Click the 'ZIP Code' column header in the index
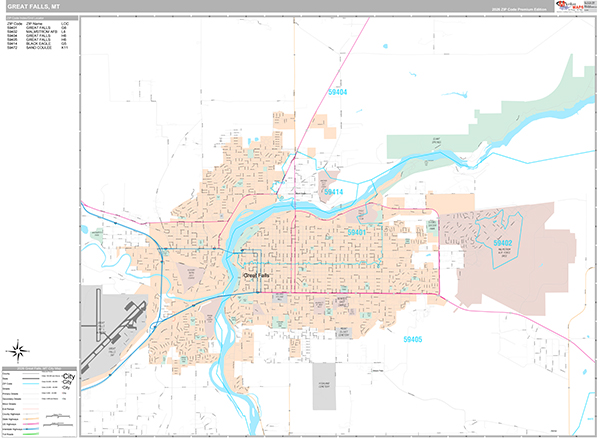Screen dimensions: 600x438 (x=15, y=24)
